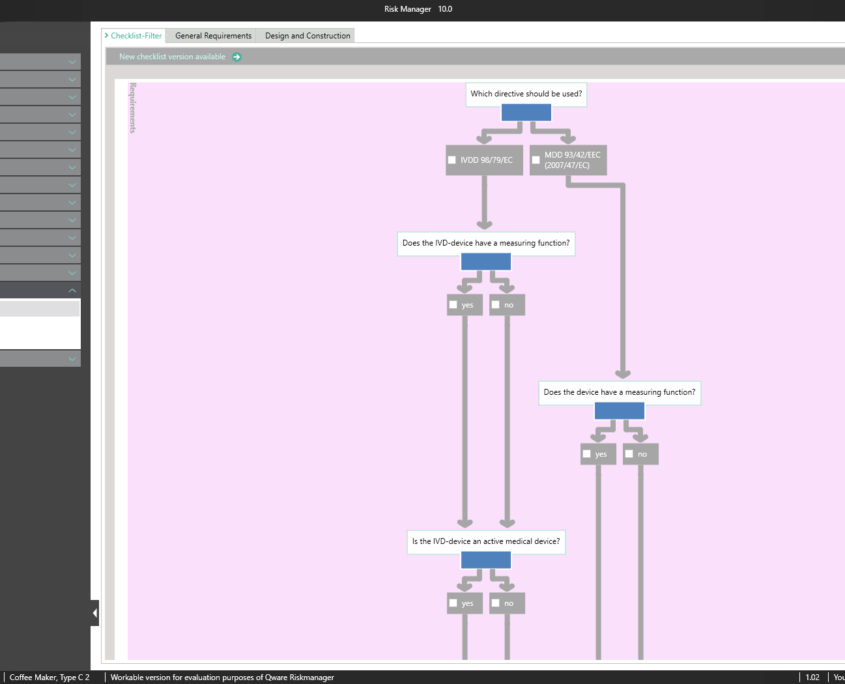Viewport: 845px width, 684px height.
Task: Expand the topmost sidebar section chevron
Action: 72,62
